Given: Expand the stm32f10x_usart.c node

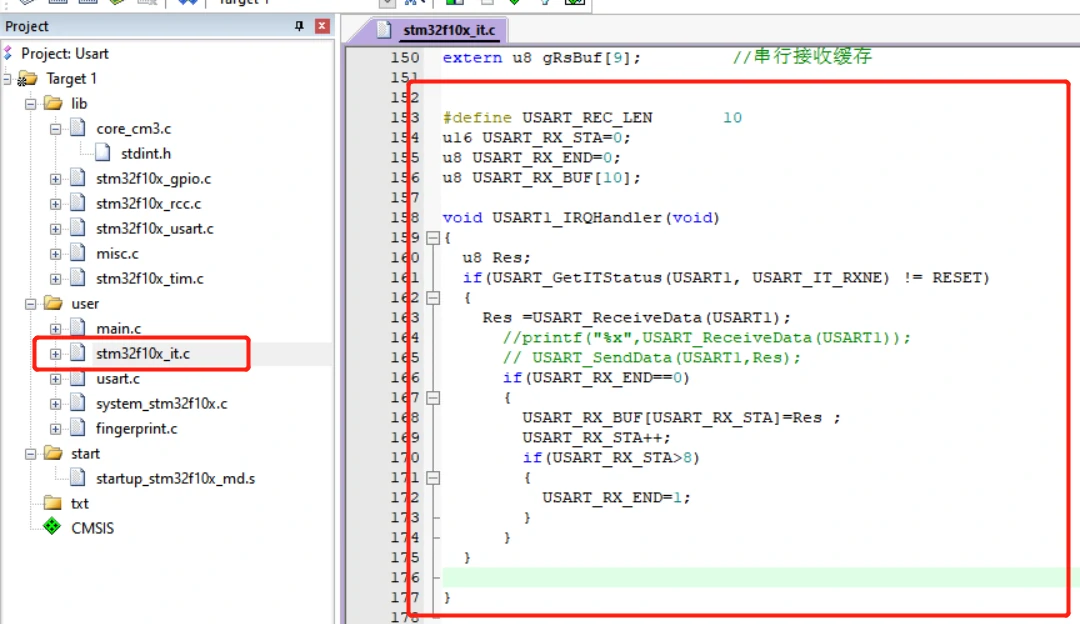Looking at the screenshot, I should 55,229.
